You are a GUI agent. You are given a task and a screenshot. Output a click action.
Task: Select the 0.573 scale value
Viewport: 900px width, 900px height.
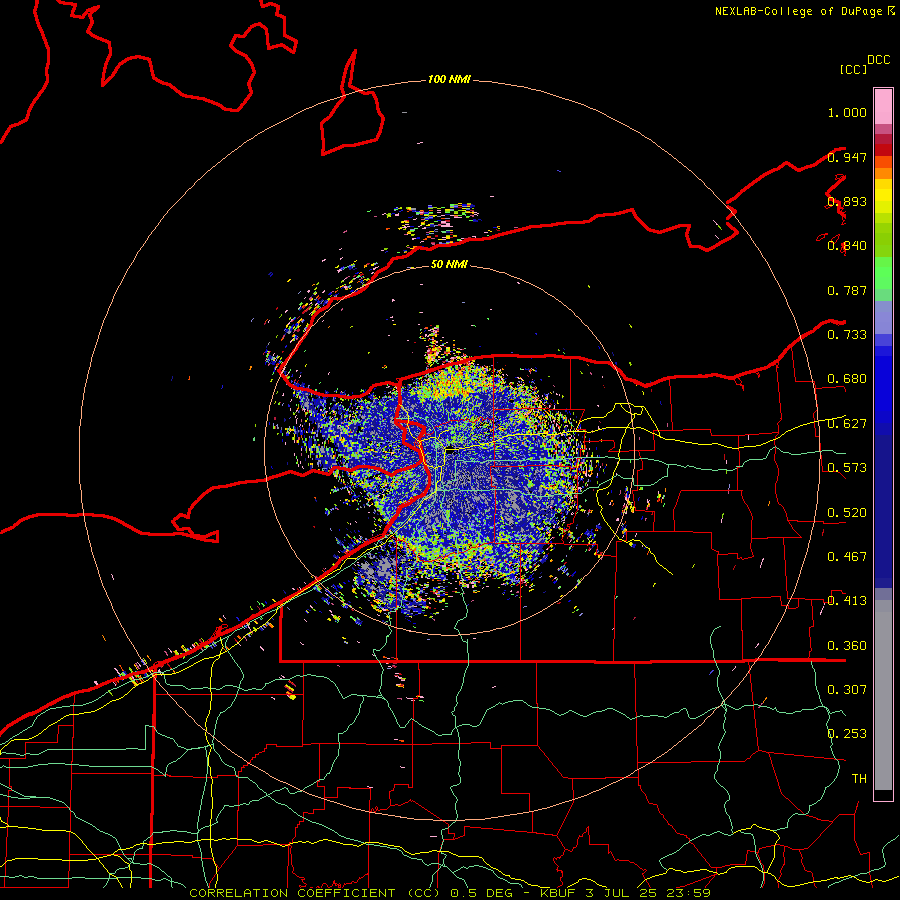[847, 467]
